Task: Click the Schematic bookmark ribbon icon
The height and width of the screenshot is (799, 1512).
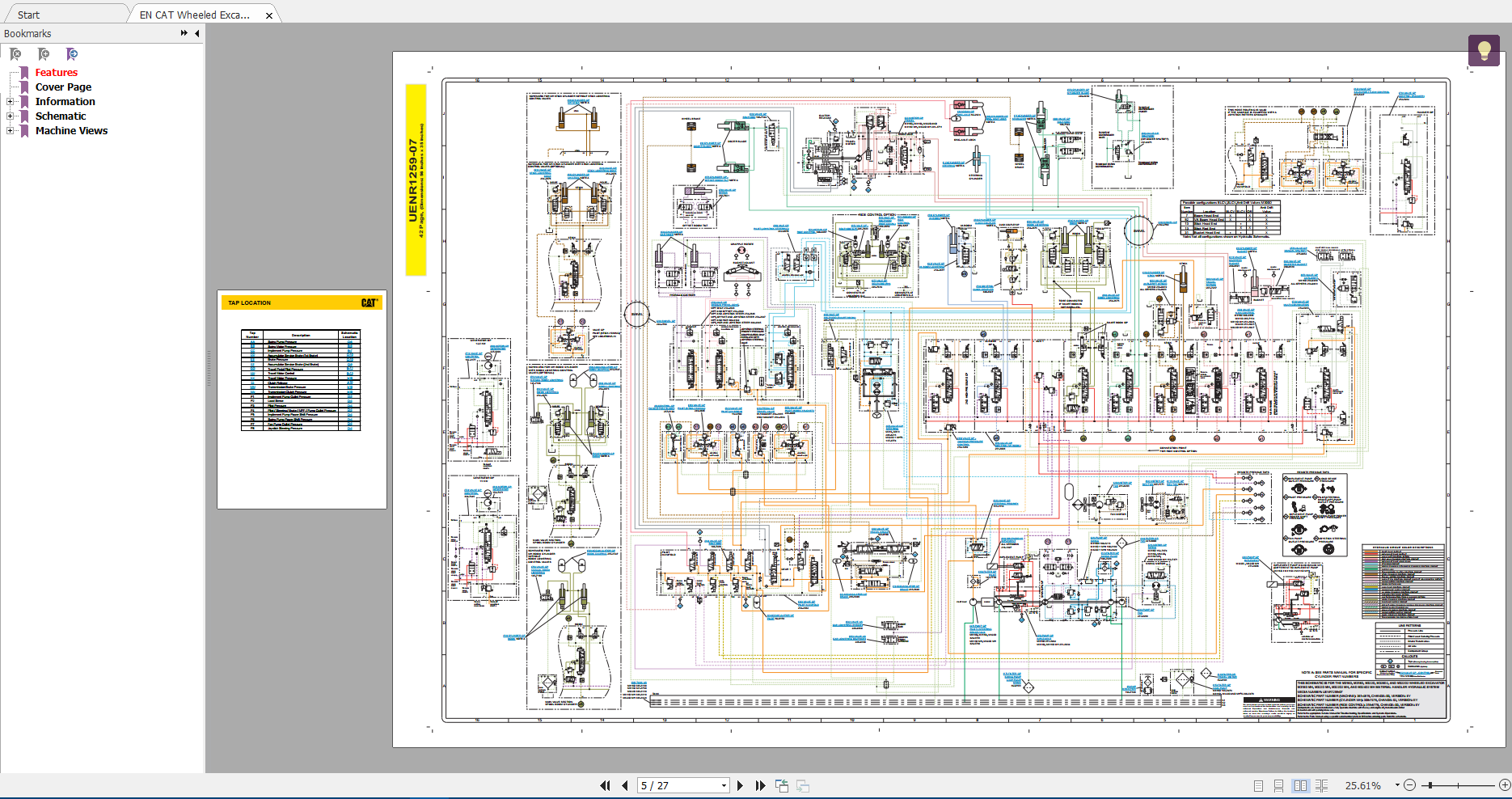Action: pyautogui.click(x=24, y=116)
